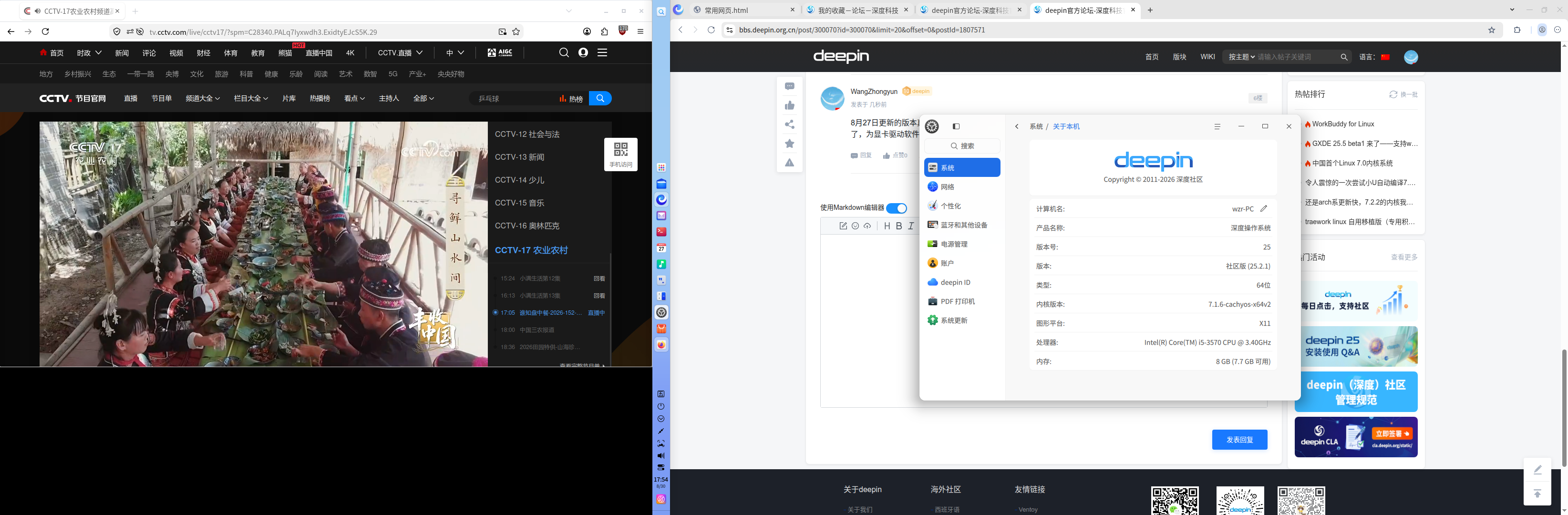Click the share icon in post sidebar
Image resolution: width=1568 pixels, height=515 pixels.
click(x=789, y=124)
